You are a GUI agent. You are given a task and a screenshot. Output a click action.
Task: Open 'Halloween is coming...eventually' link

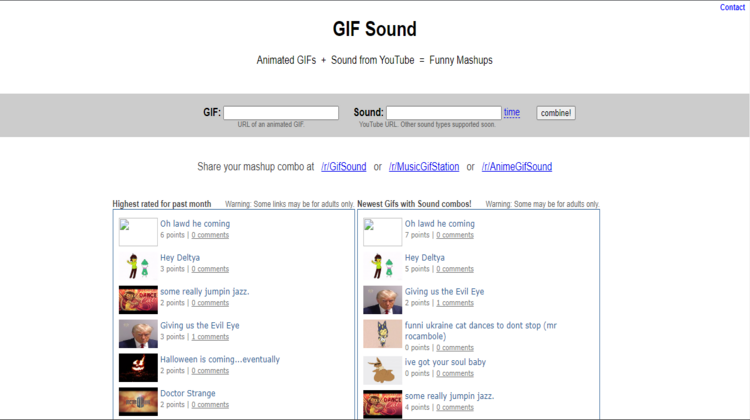(220, 359)
